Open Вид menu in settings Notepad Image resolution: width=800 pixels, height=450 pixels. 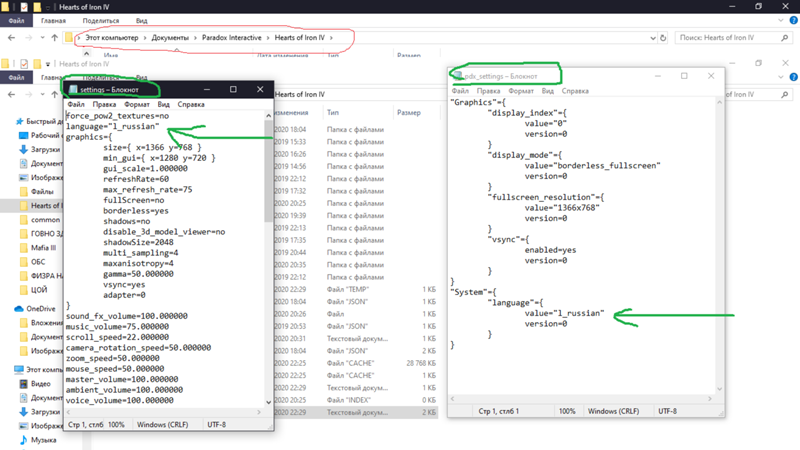click(x=163, y=104)
